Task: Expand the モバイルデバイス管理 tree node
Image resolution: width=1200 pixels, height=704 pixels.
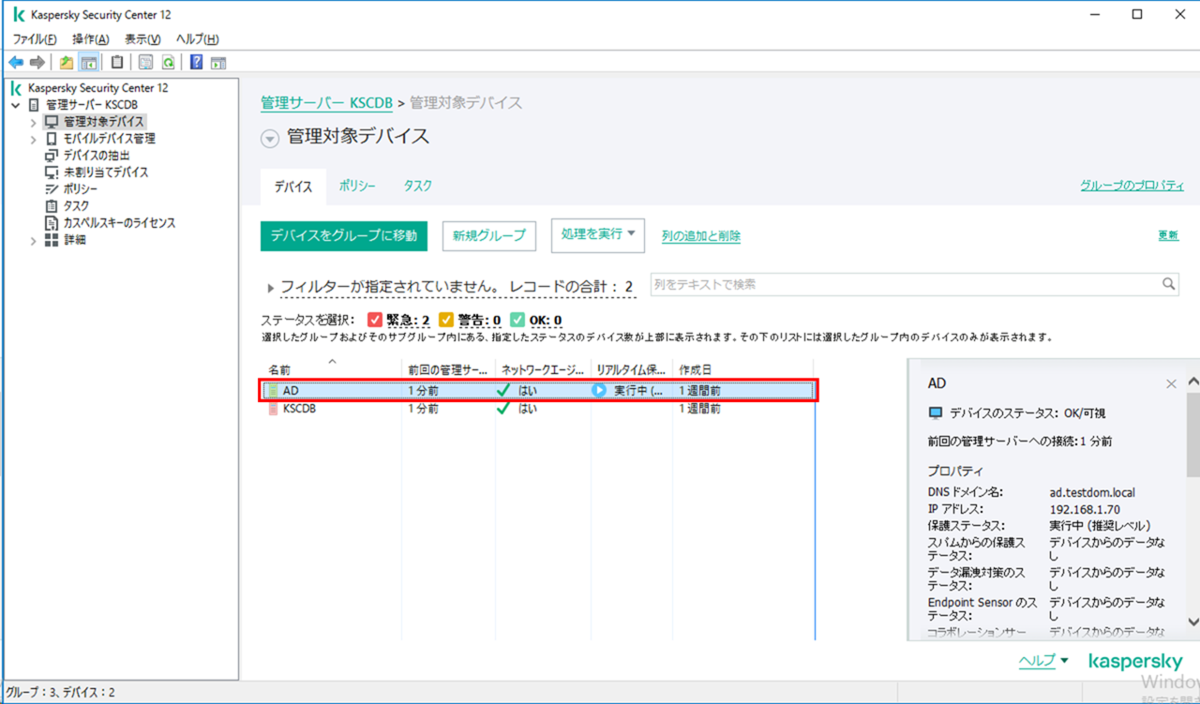Action: [33, 139]
